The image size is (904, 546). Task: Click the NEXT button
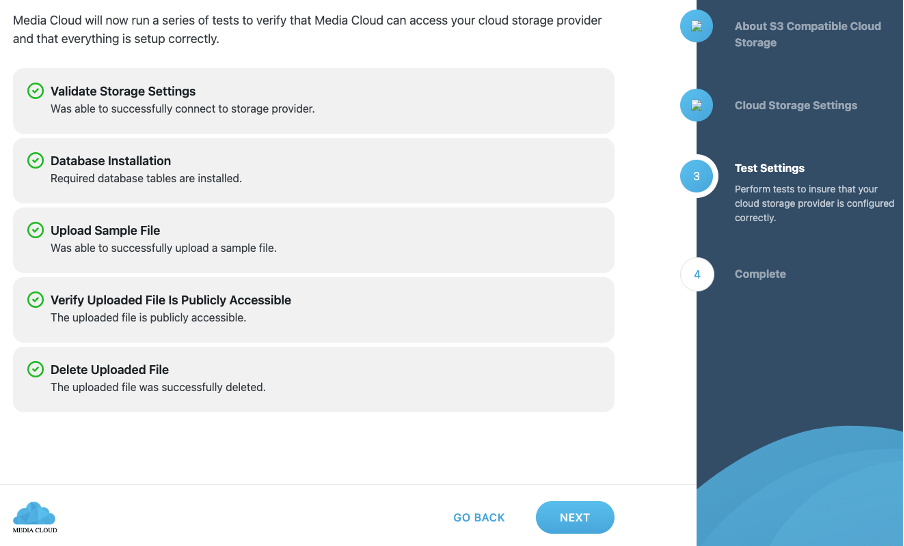[575, 517]
